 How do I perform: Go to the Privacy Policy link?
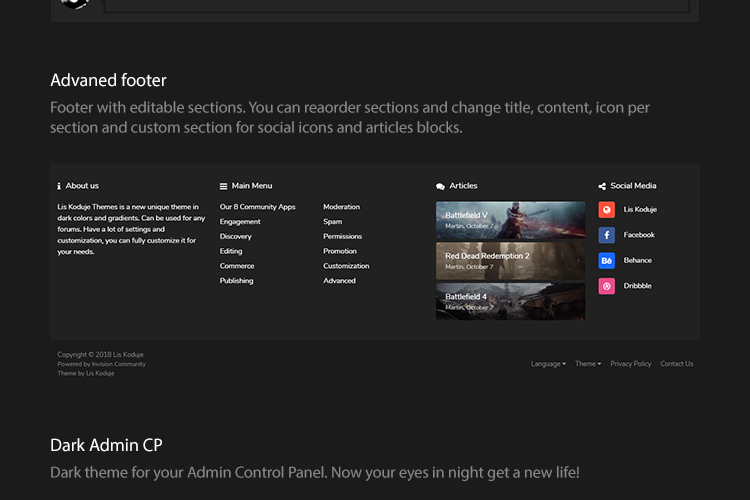pos(630,364)
